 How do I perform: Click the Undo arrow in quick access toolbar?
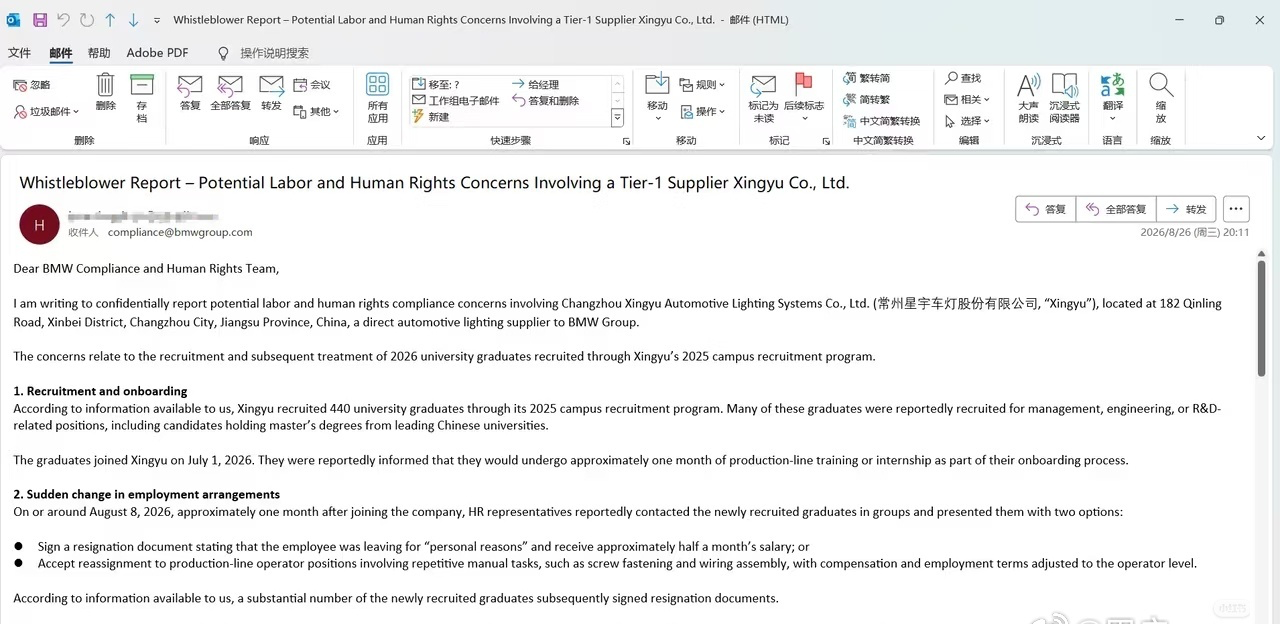64,20
